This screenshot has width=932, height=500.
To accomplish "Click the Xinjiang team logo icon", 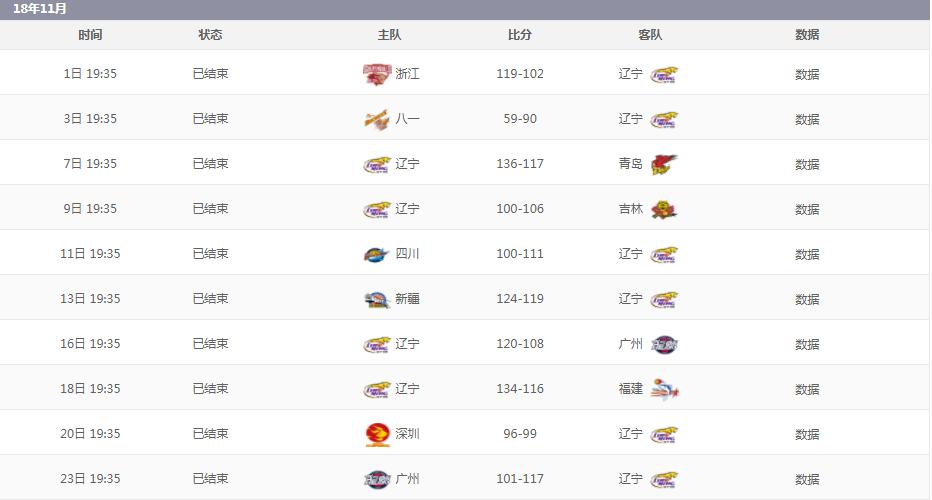I will (375, 299).
